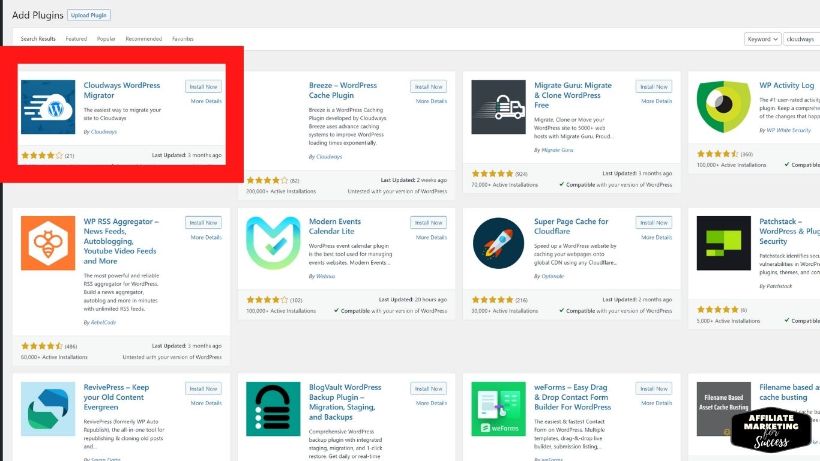820x461 pixels.
Task: Install the Migrate Guru plugin
Action: click(x=654, y=87)
